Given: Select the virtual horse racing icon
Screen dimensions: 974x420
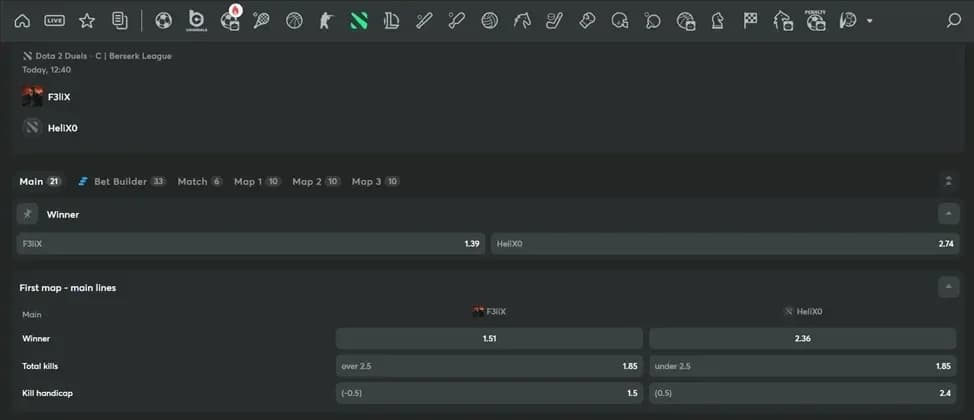Looking at the screenshot, I should (x=783, y=21).
